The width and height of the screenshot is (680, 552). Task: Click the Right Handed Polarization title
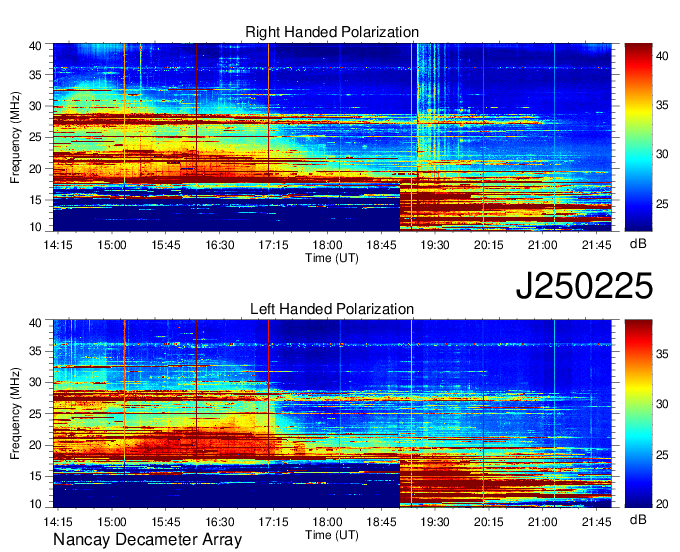click(x=332, y=32)
